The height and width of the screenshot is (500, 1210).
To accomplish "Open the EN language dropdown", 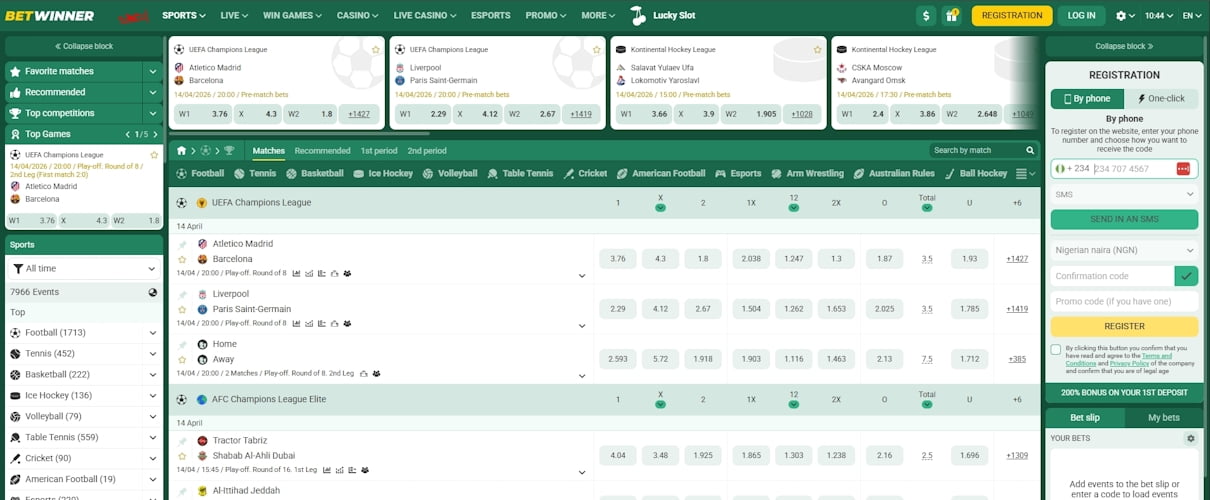I will (1192, 15).
